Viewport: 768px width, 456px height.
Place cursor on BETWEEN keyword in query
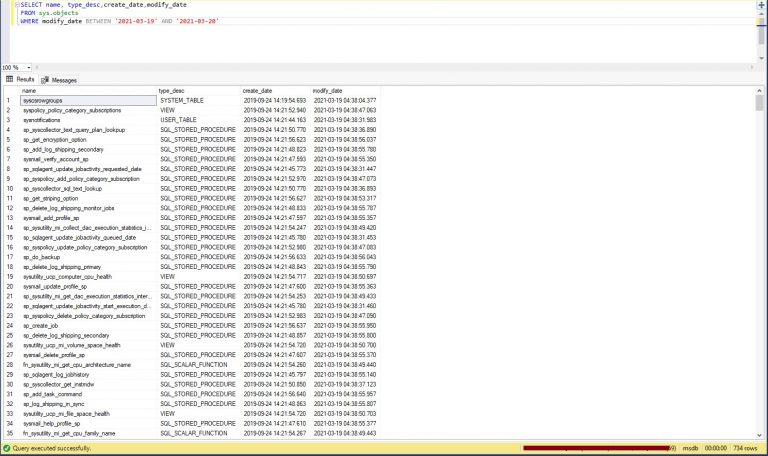(x=98, y=21)
